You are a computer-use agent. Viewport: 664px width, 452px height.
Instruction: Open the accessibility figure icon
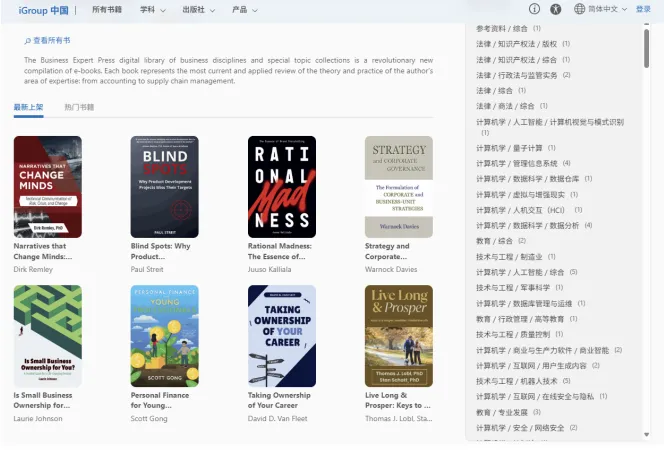click(556, 9)
